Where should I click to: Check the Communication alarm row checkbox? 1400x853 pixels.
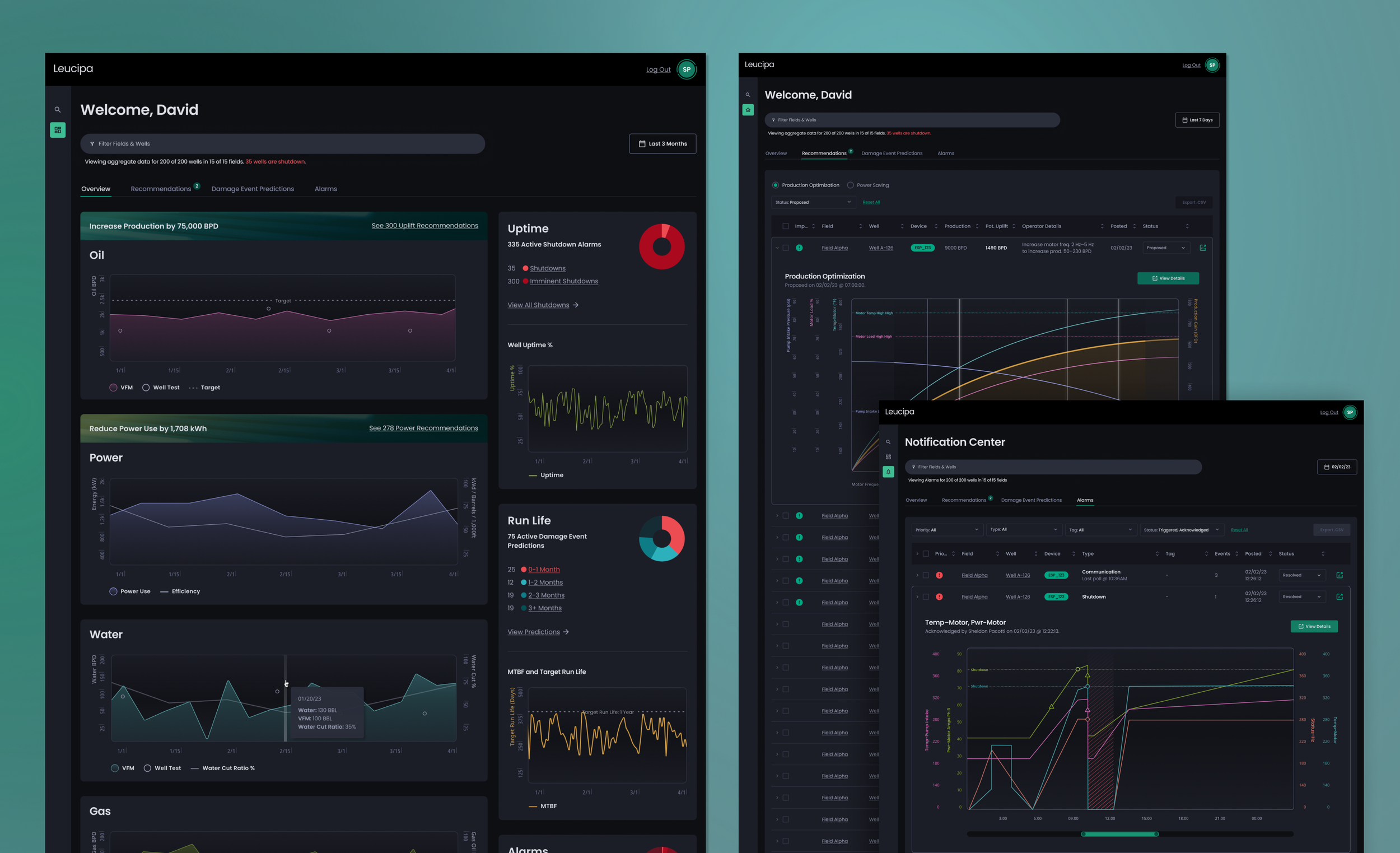click(926, 575)
